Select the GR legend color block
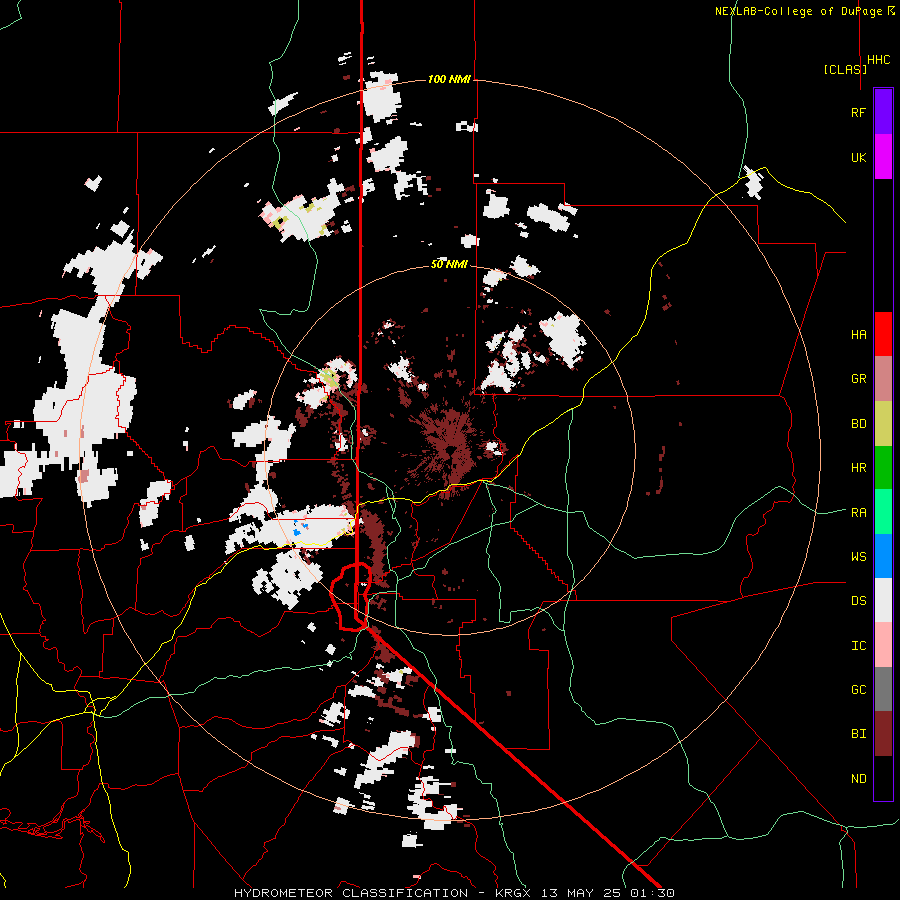The width and height of the screenshot is (900, 900). coord(883,379)
